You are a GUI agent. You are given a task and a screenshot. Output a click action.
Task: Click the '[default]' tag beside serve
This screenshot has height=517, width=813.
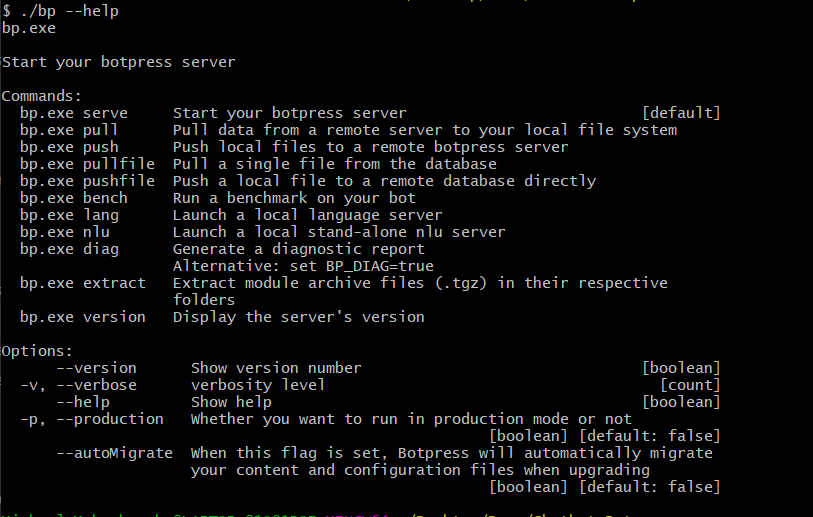click(680, 113)
